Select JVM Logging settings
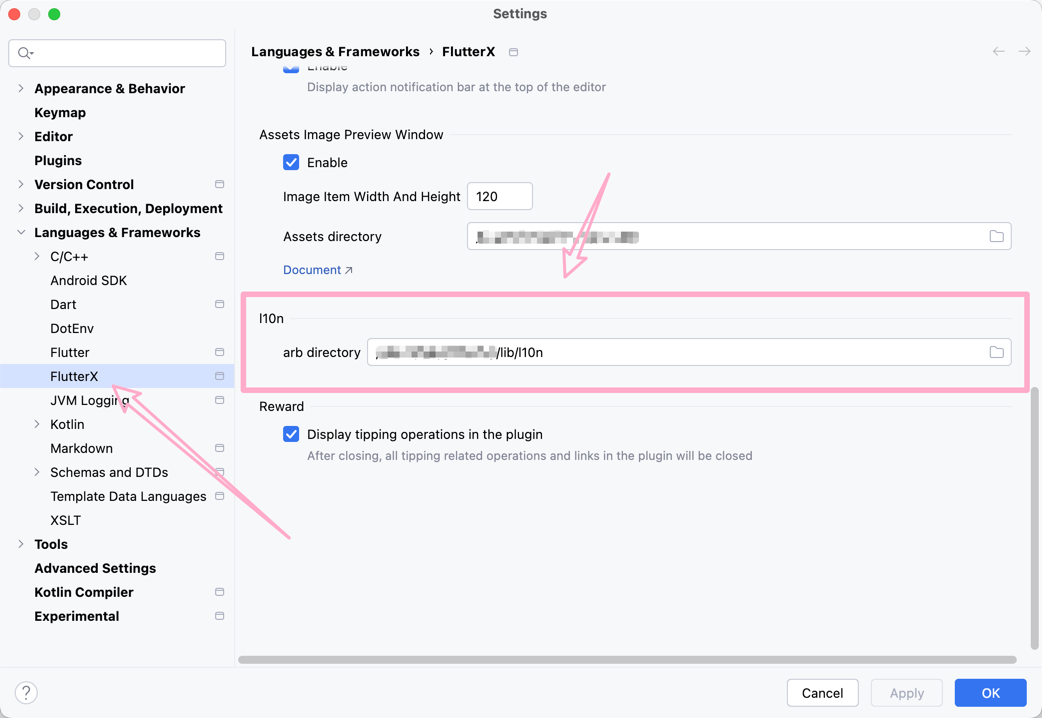This screenshot has height=718, width=1042. 90,400
